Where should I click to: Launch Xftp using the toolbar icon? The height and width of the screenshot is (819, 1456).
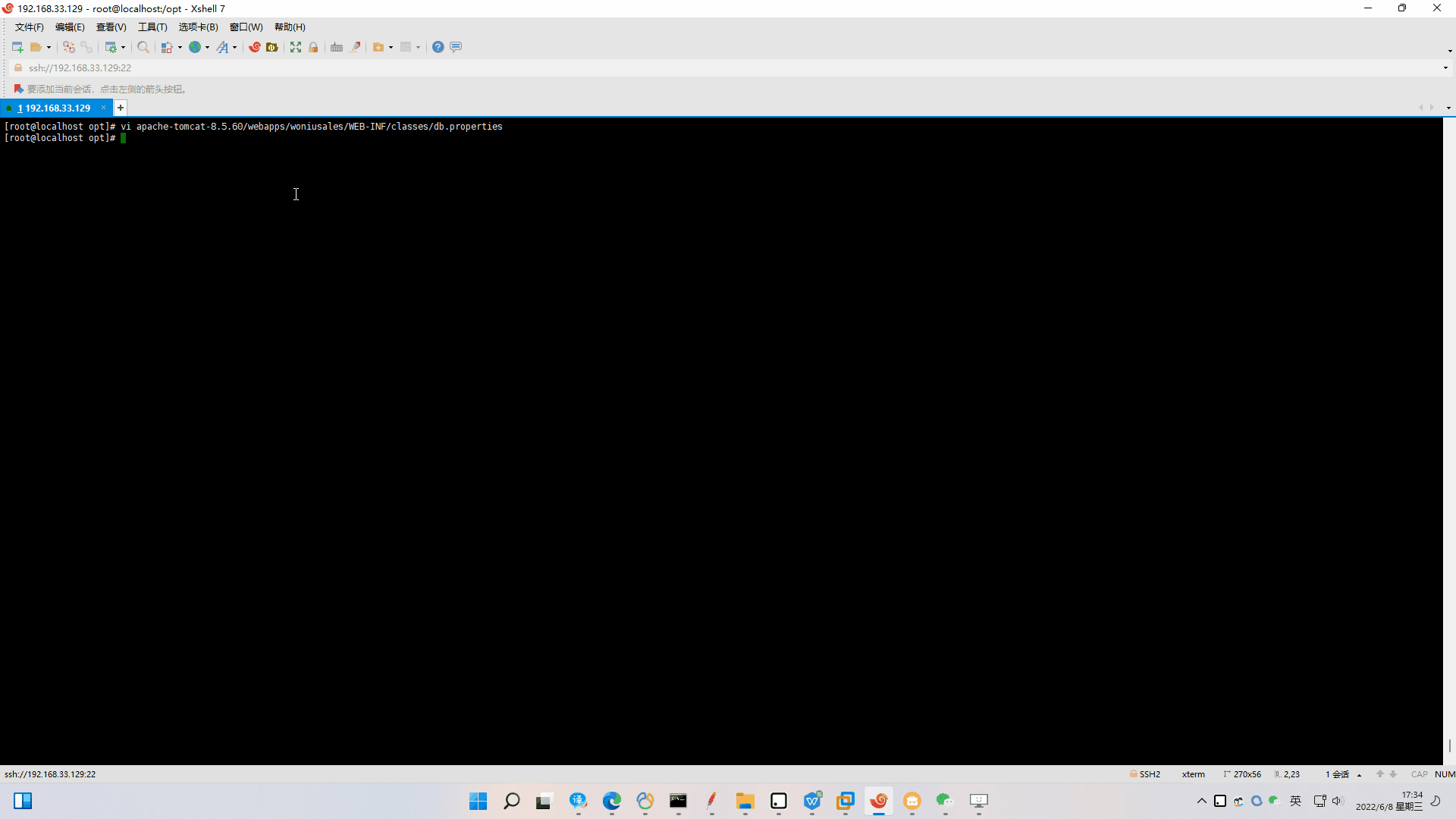pos(272,47)
